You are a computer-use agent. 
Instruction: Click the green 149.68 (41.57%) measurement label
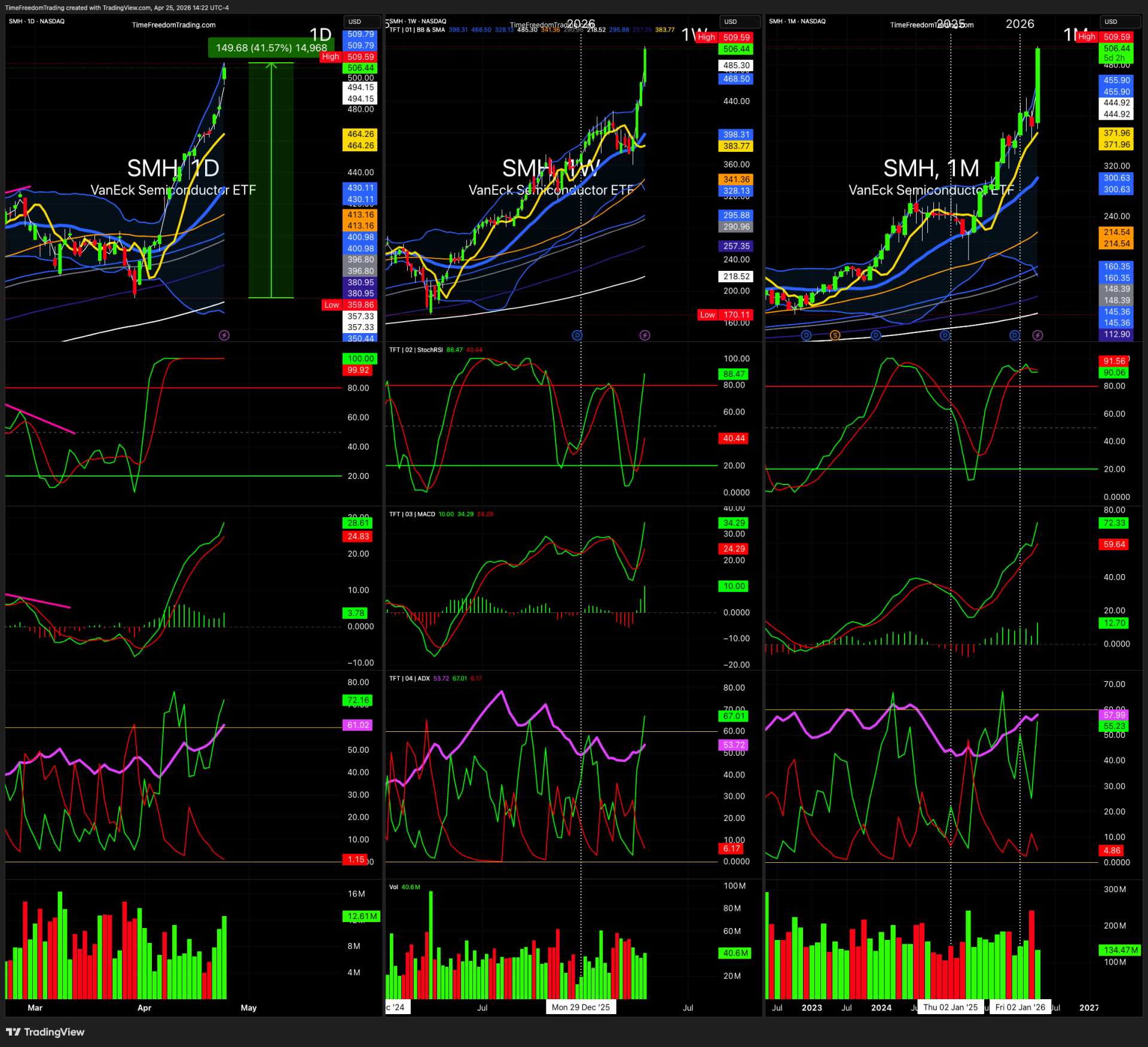coord(271,48)
